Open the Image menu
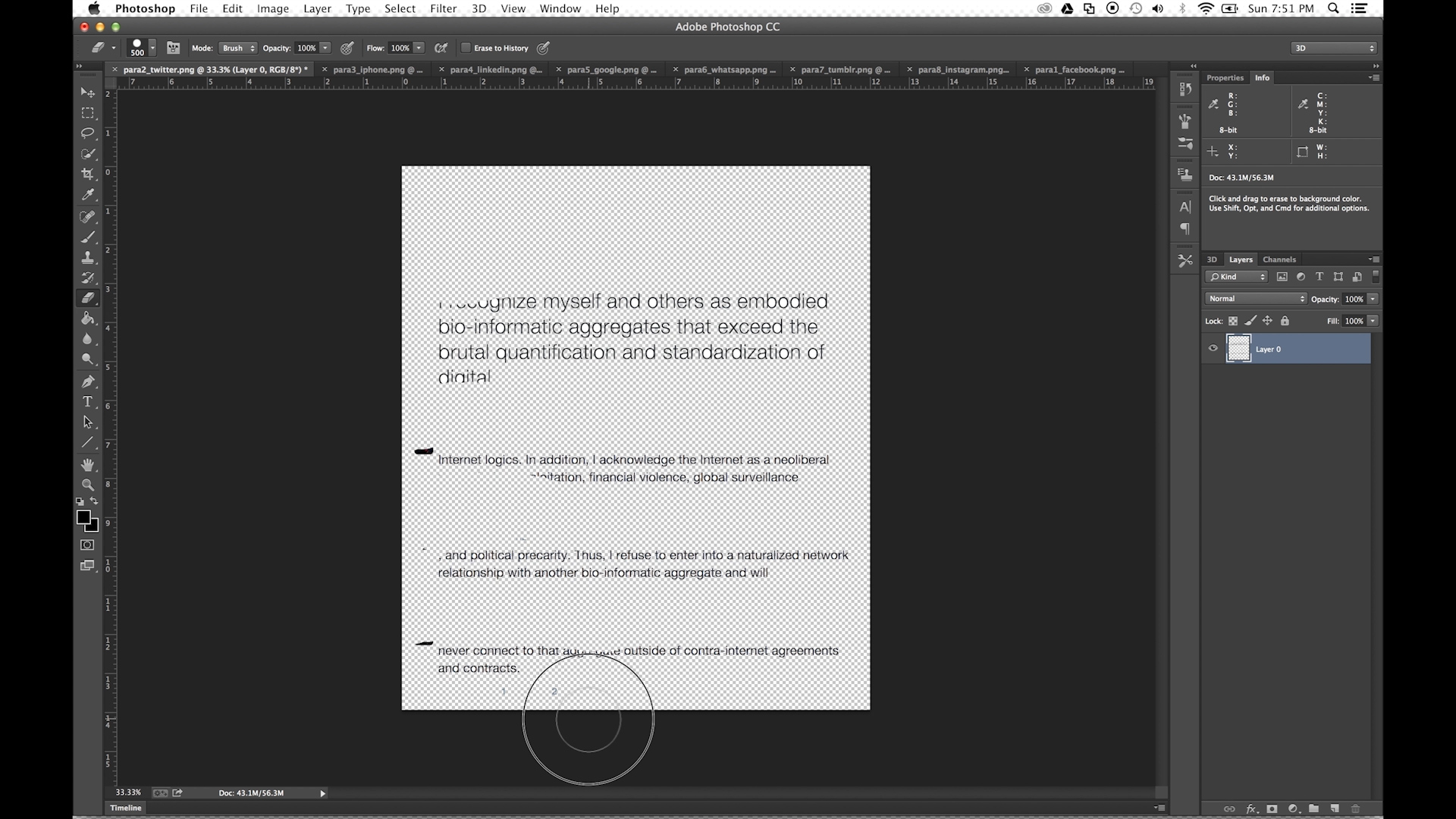 pyautogui.click(x=272, y=8)
